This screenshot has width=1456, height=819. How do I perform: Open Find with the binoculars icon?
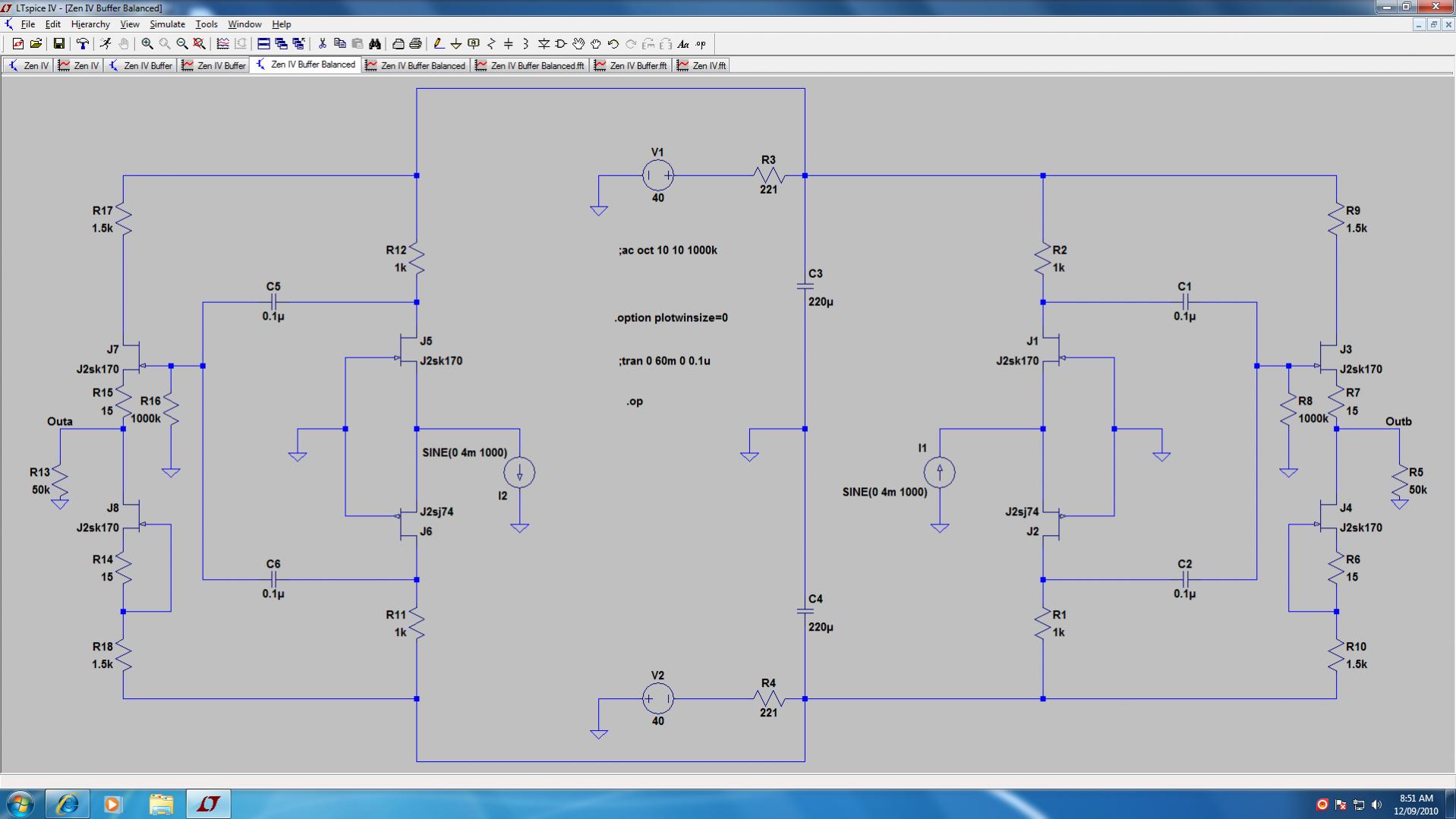coord(375,44)
